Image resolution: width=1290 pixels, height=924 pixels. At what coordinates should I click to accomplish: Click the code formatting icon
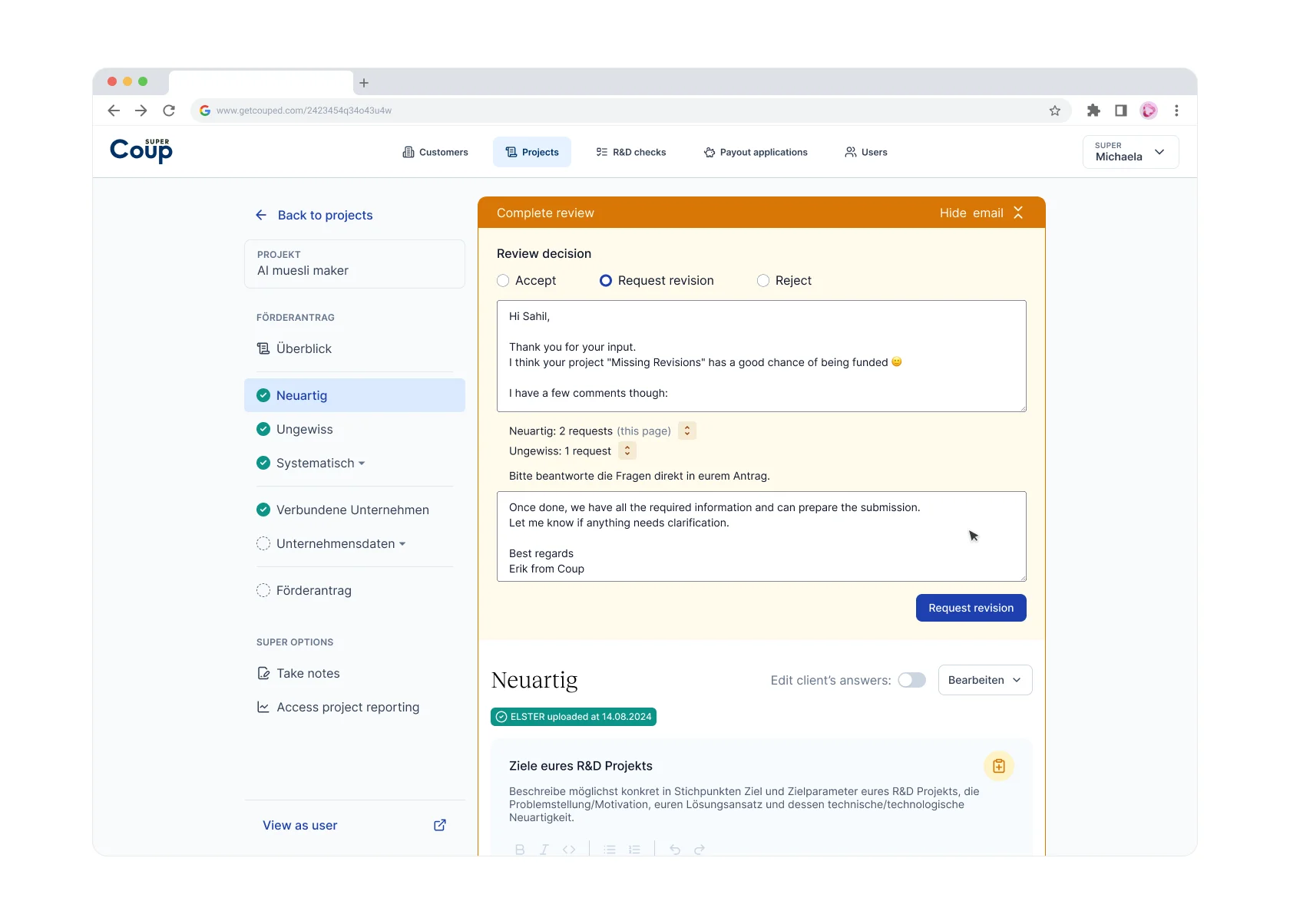pyautogui.click(x=569, y=850)
